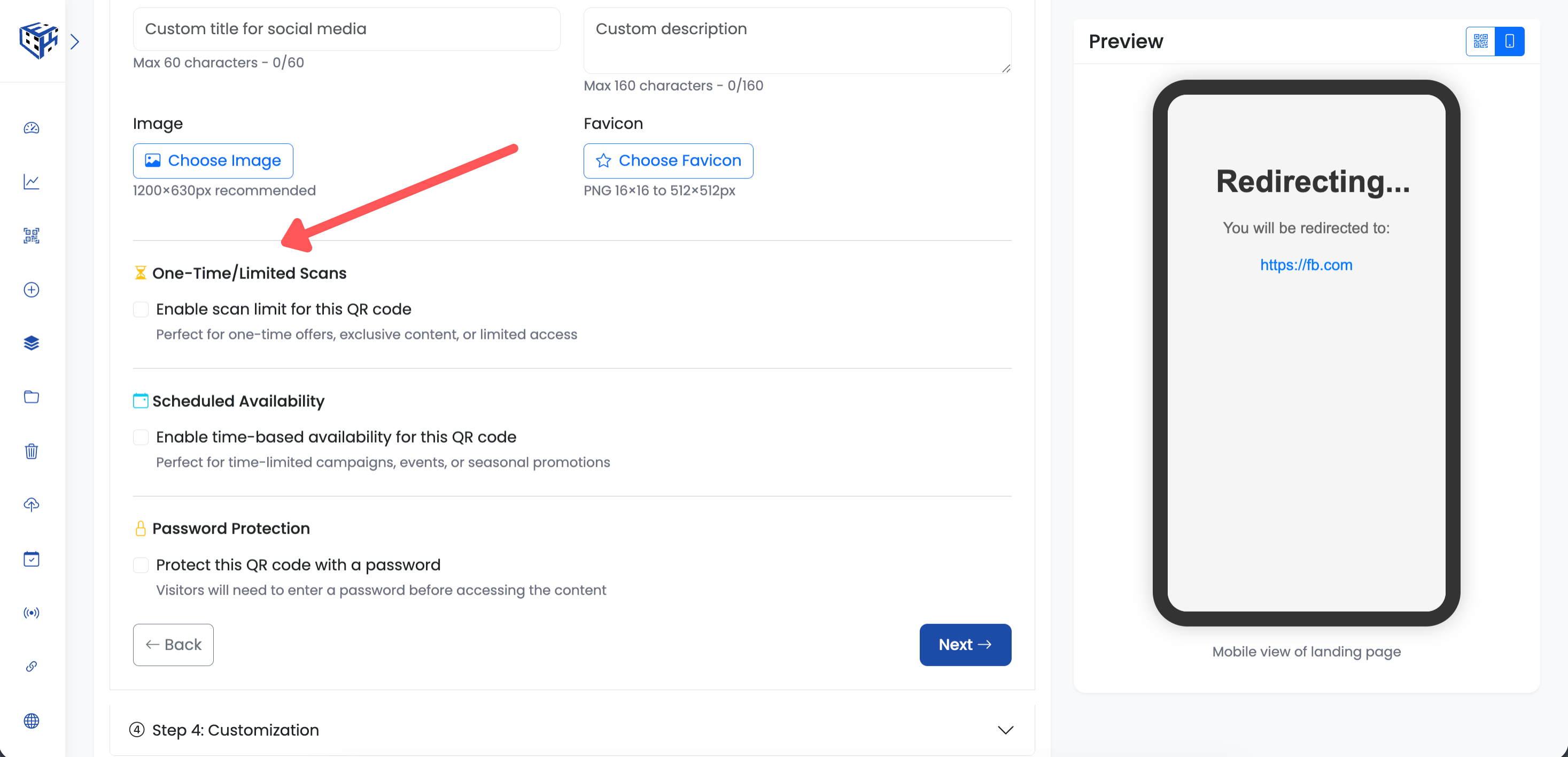The image size is (1568, 757).
Task: Open the dashboard gauge icon in sidebar
Action: pos(32,128)
